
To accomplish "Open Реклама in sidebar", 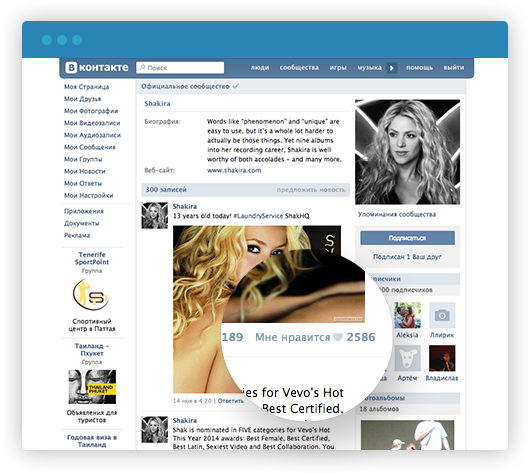I will pyautogui.click(x=77, y=235).
